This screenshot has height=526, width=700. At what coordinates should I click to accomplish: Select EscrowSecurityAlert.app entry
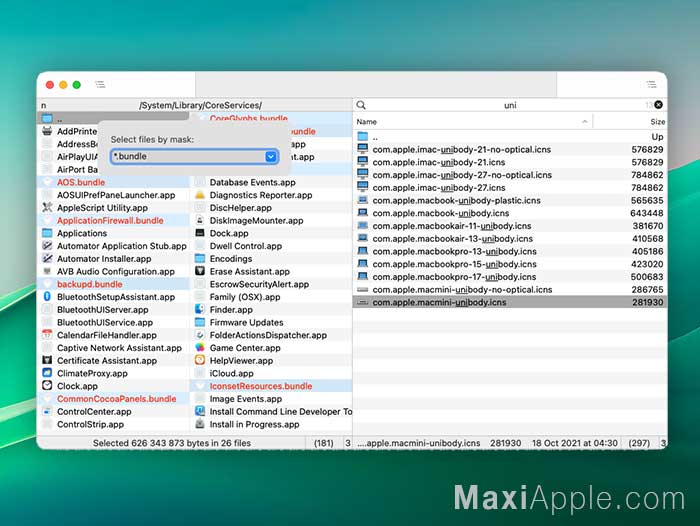pos(259,284)
